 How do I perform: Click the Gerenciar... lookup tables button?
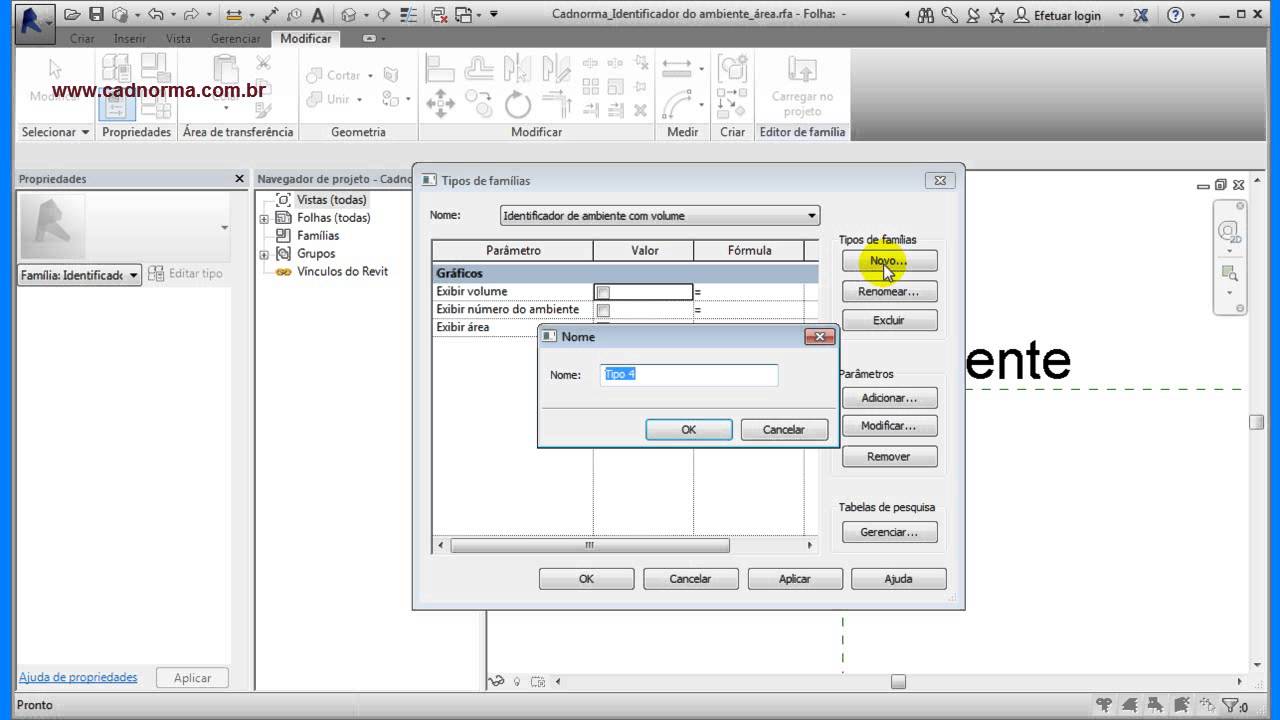(x=889, y=532)
